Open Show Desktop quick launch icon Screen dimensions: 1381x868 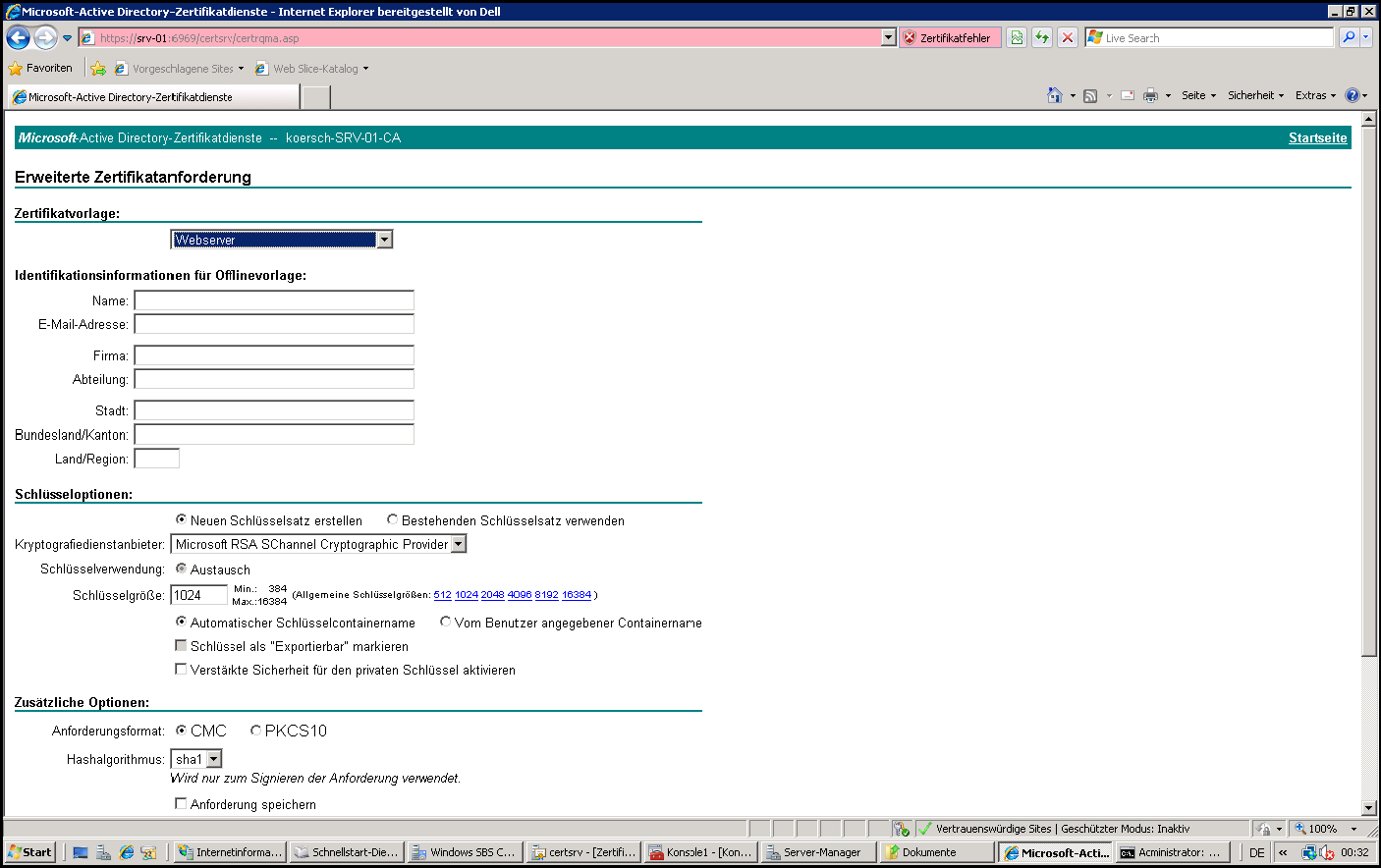click(81, 852)
